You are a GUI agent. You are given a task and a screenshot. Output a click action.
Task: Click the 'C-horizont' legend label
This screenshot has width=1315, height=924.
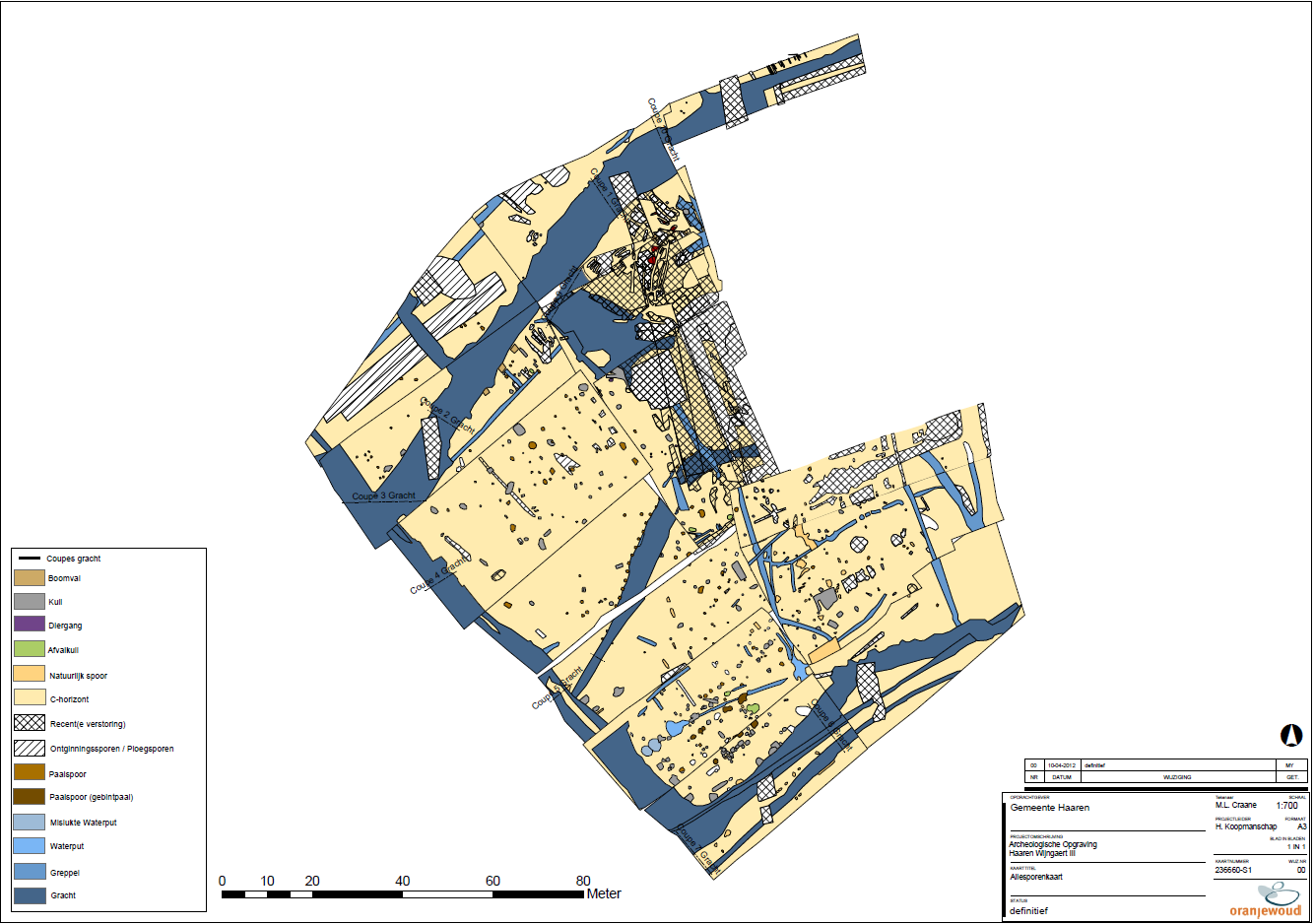coord(70,699)
